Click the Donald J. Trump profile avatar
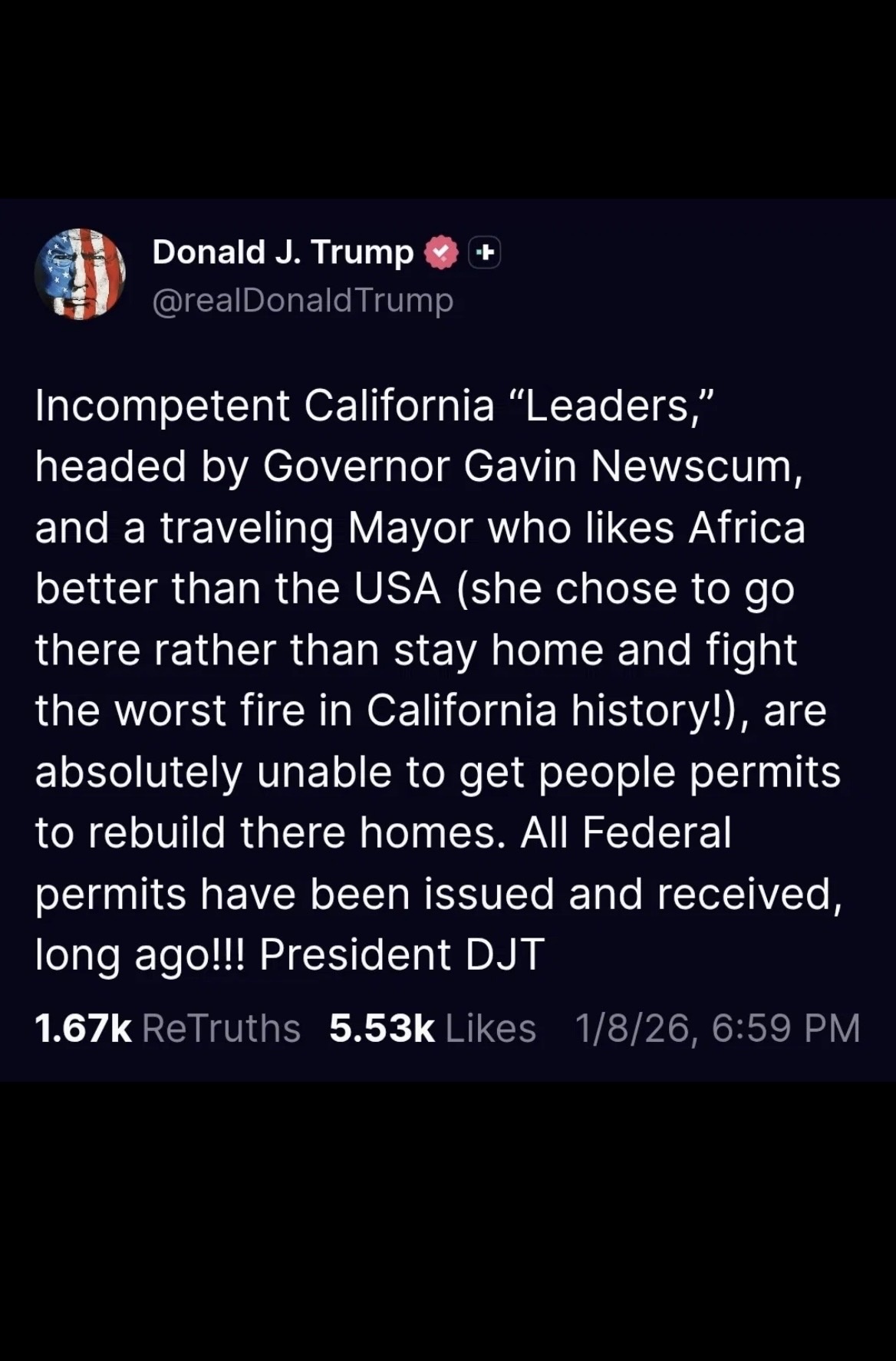896x1361 pixels. (81, 274)
